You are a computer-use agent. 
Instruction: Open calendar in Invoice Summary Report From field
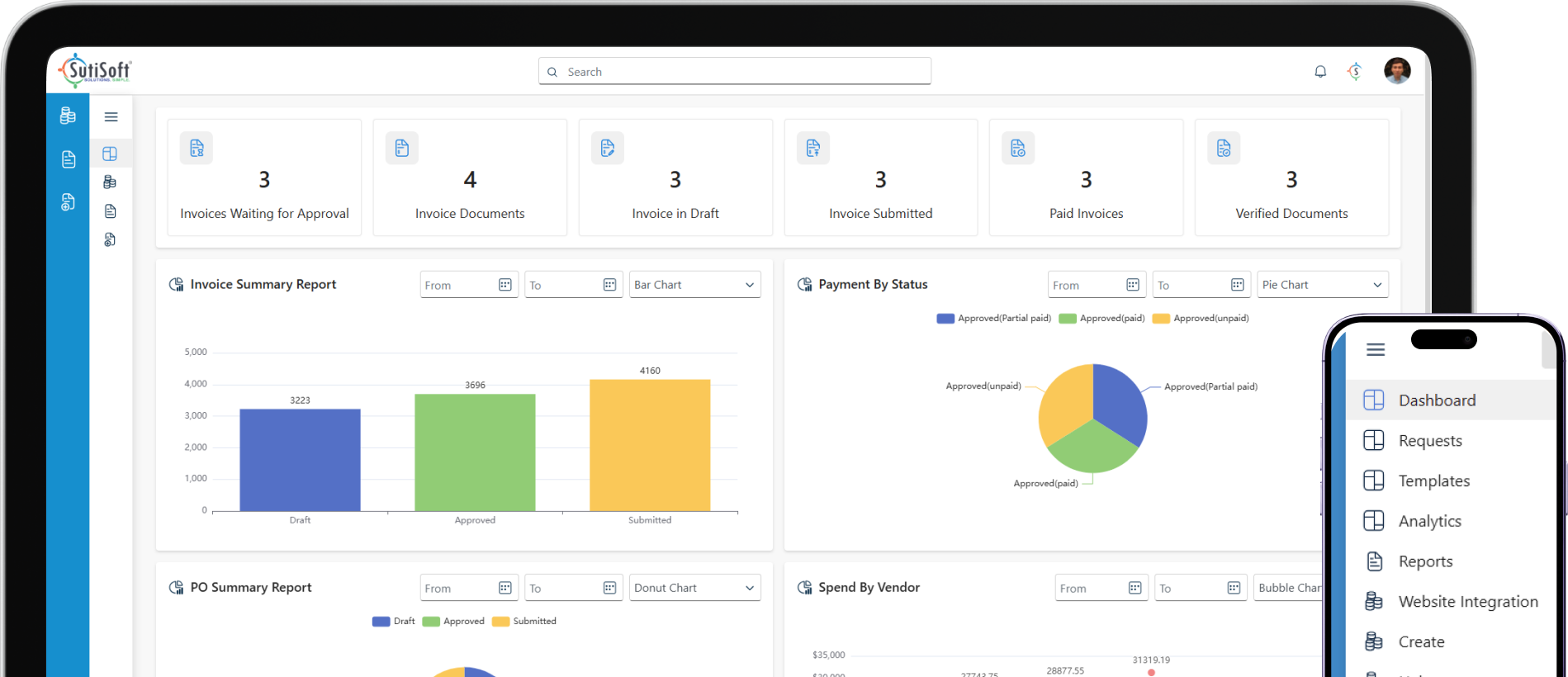tap(505, 285)
